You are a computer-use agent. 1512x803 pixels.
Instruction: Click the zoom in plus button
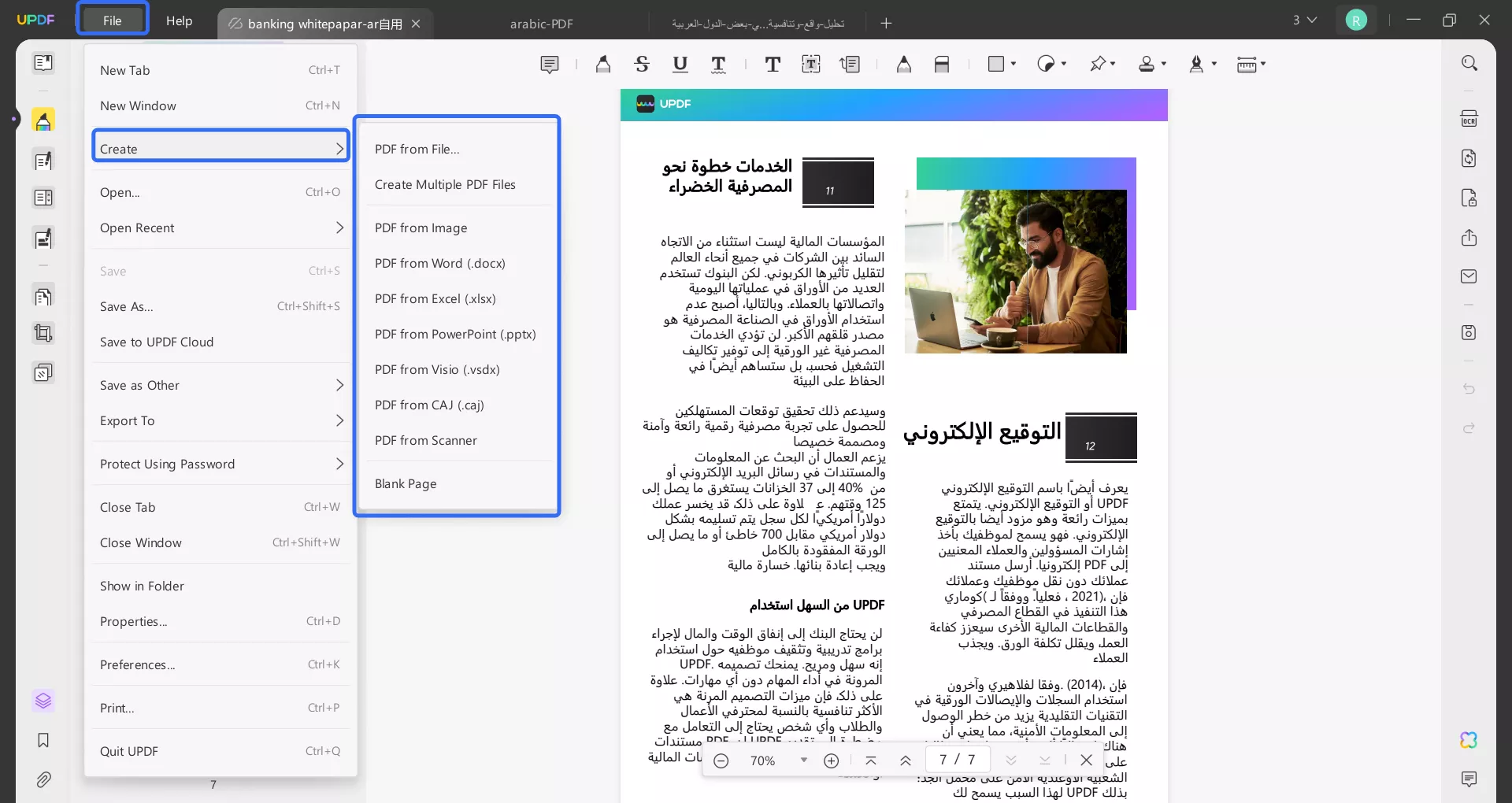(831, 760)
